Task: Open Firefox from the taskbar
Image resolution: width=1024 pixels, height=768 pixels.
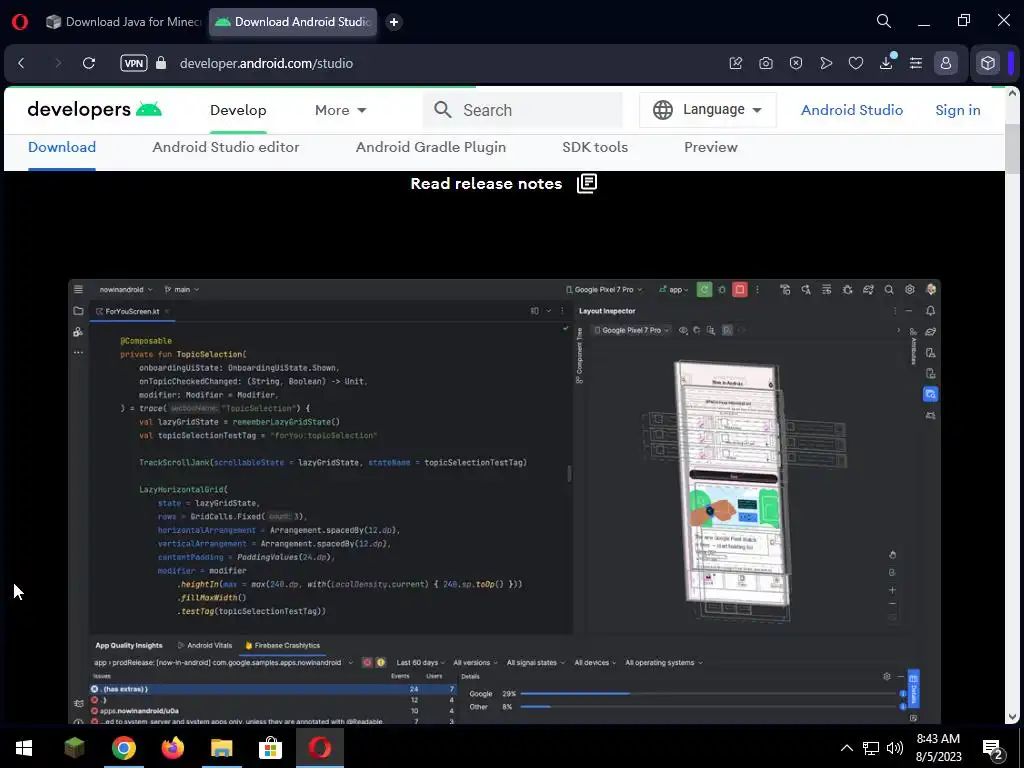Action: [172, 748]
